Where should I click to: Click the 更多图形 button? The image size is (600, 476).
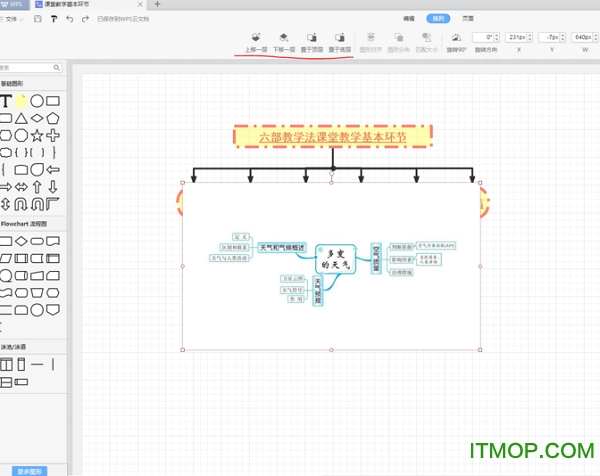point(32,469)
